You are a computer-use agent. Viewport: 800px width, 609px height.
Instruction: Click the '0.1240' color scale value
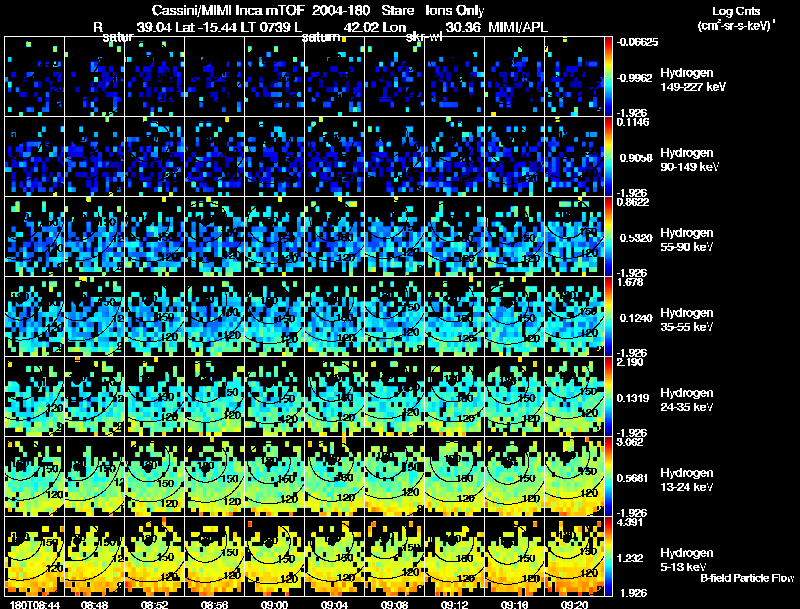tap(634, 318)
